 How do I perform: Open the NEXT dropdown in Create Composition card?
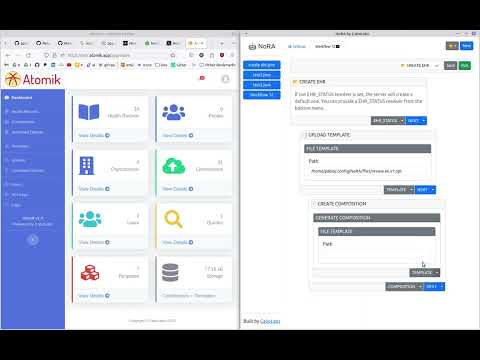pos(434,286)
